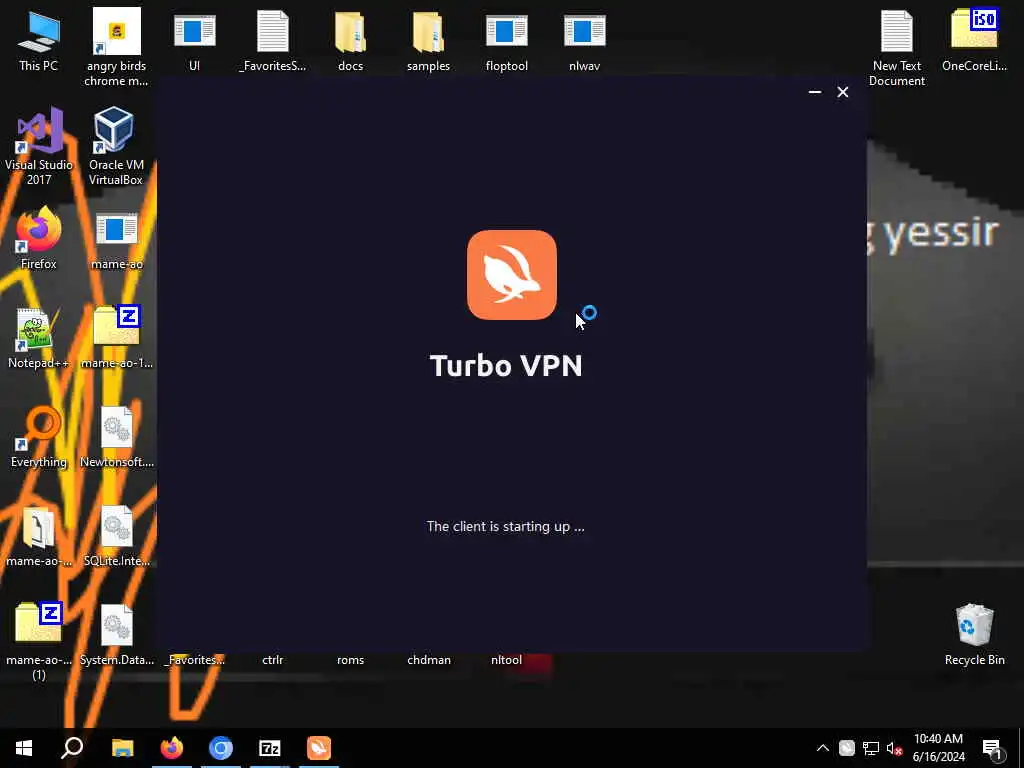Viewport: 1024px width, 768px height.
Task: Click the grey tray application icon
Action: [846, 748]
